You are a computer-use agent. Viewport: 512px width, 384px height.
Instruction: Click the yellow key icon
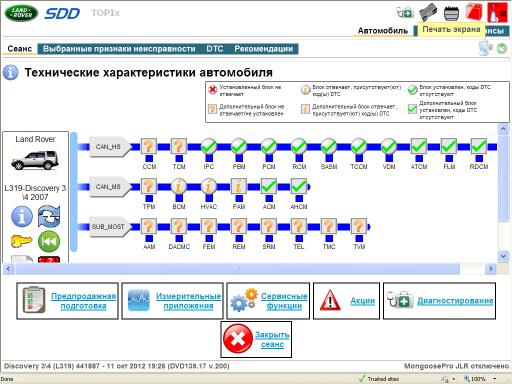[x=21, y=241]
